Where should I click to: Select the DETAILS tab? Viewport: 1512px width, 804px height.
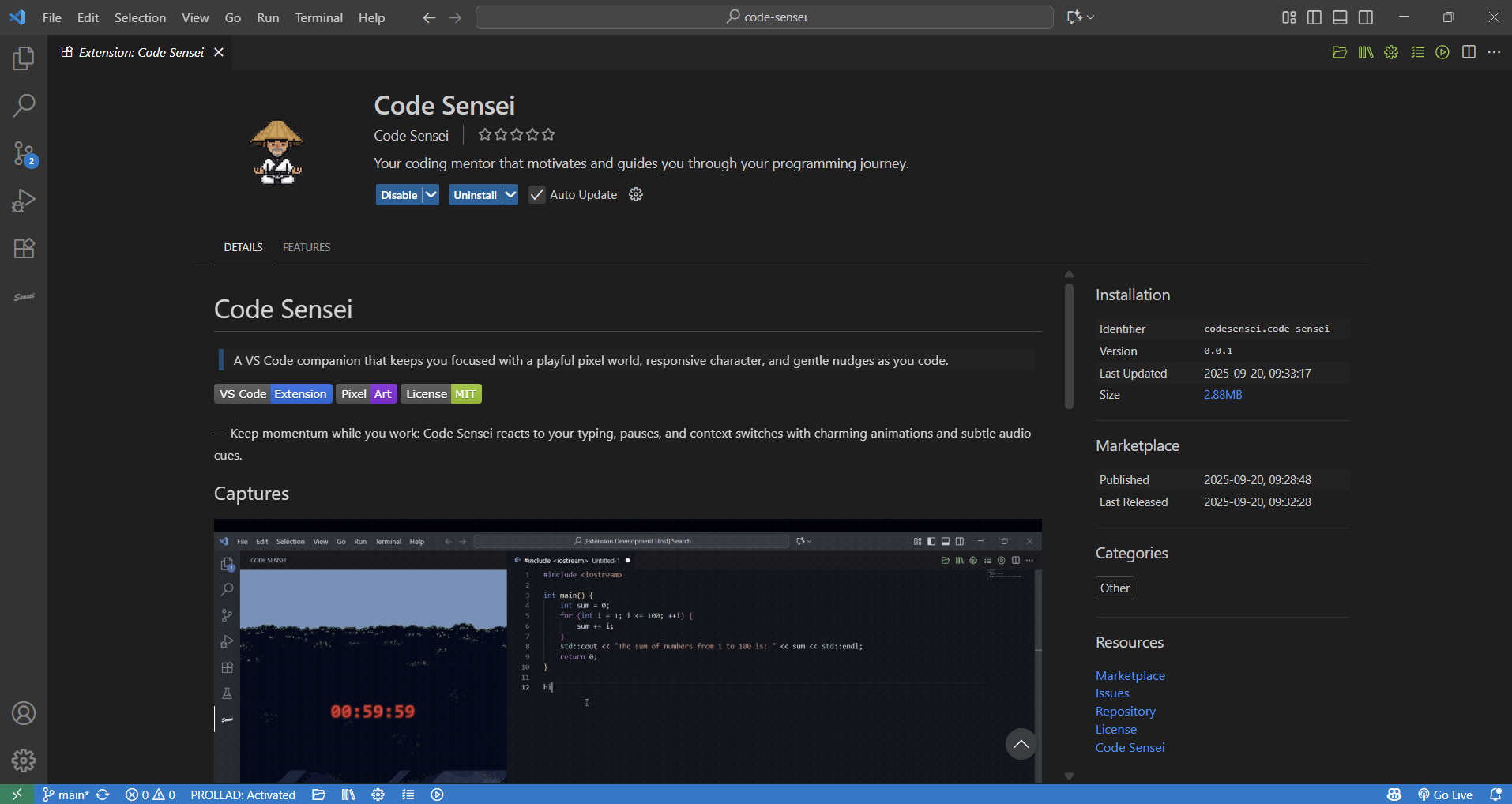tap(243, 247)
